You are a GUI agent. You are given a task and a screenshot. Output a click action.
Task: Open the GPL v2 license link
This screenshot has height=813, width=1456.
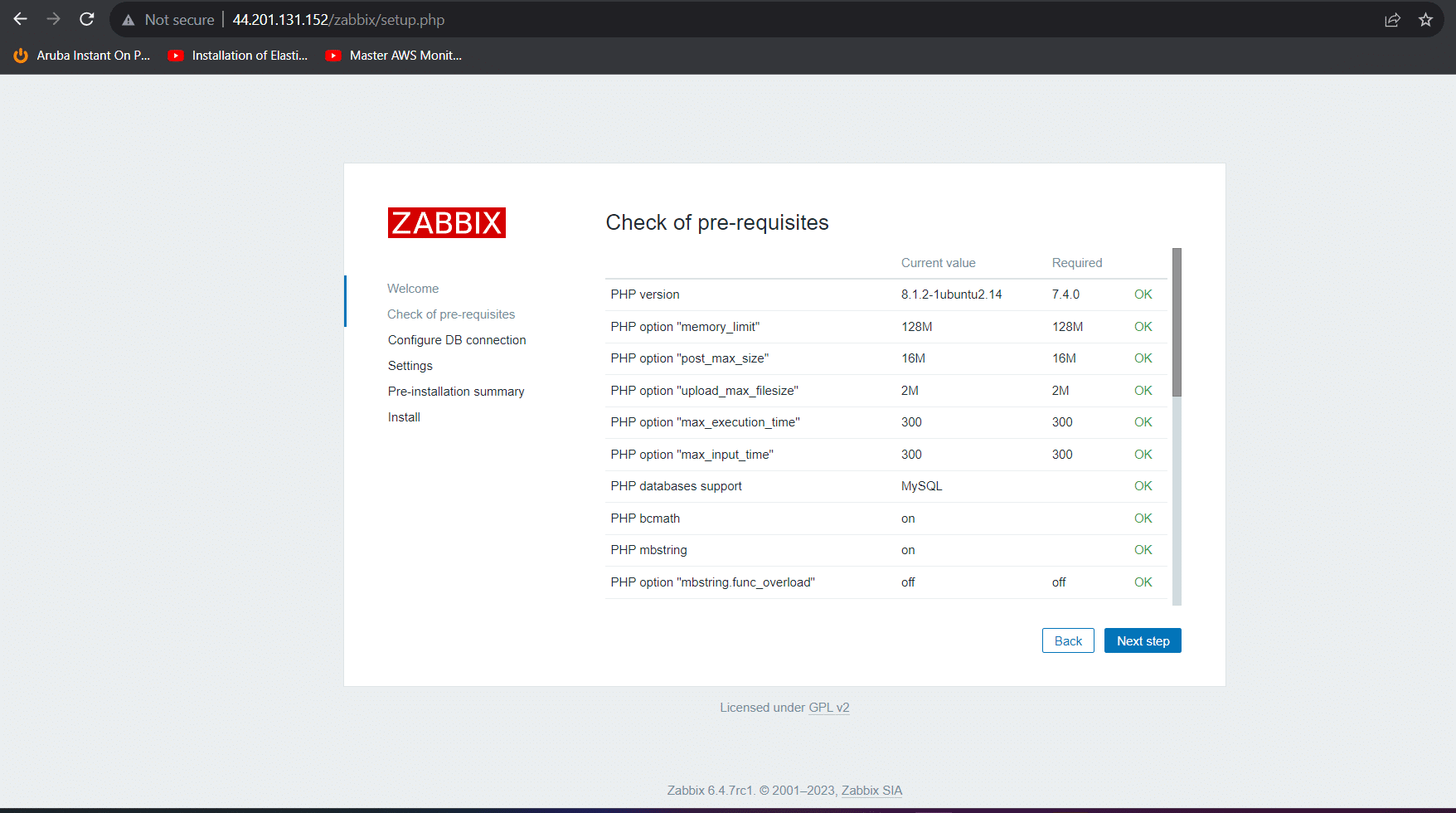(829, 708)
